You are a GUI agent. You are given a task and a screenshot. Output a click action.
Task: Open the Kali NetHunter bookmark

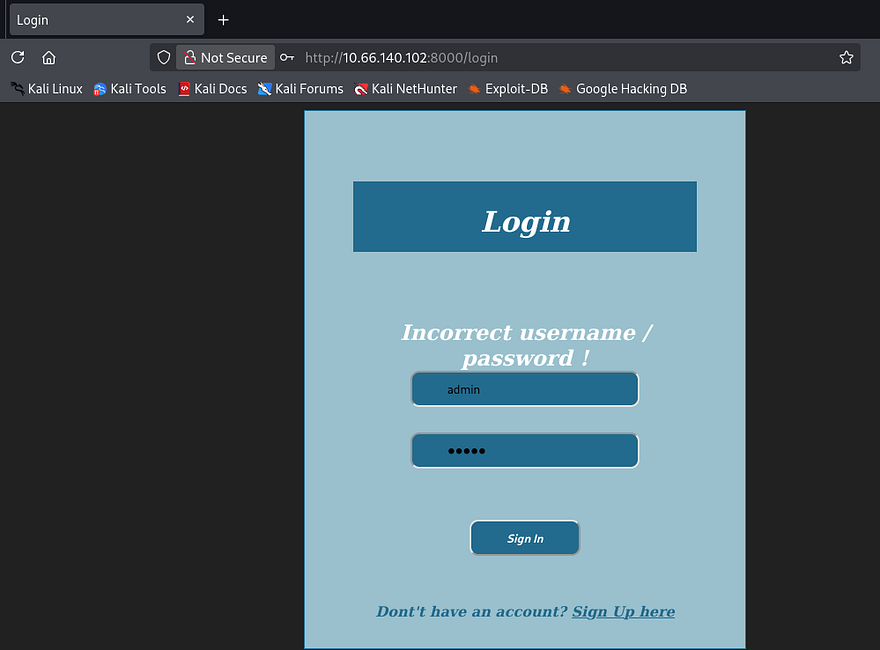[x=405, y=89]
